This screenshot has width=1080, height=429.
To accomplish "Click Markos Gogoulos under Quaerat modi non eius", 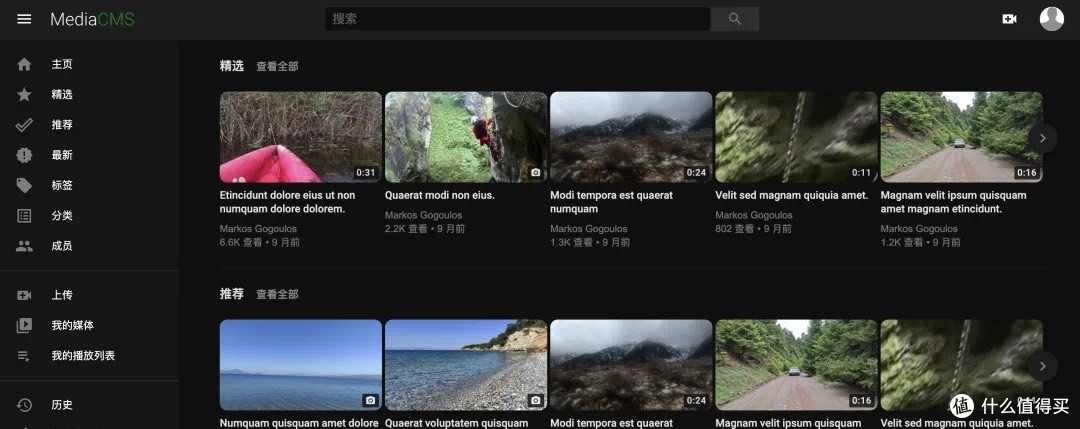I will (424, 215).
